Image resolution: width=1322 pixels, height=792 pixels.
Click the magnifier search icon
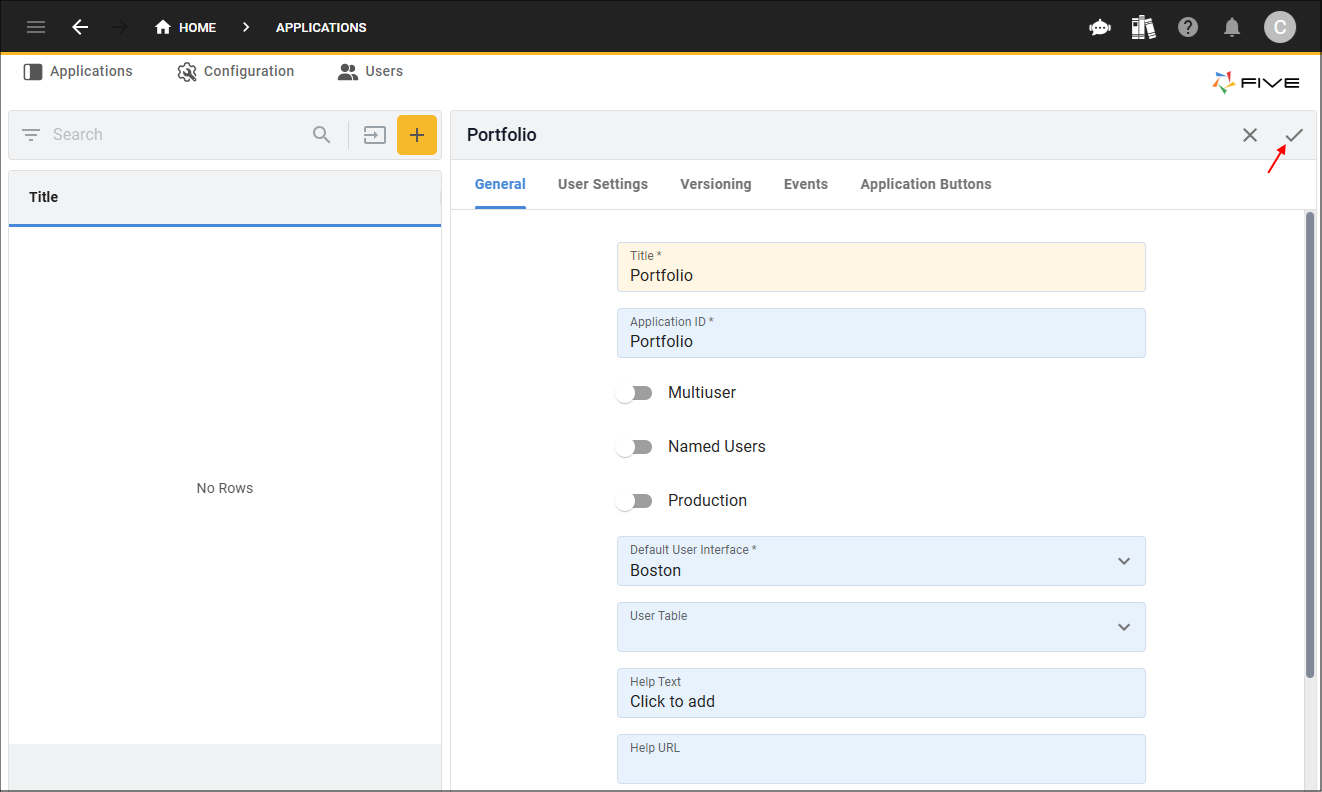pyautogui.click(x=321, y=135)
